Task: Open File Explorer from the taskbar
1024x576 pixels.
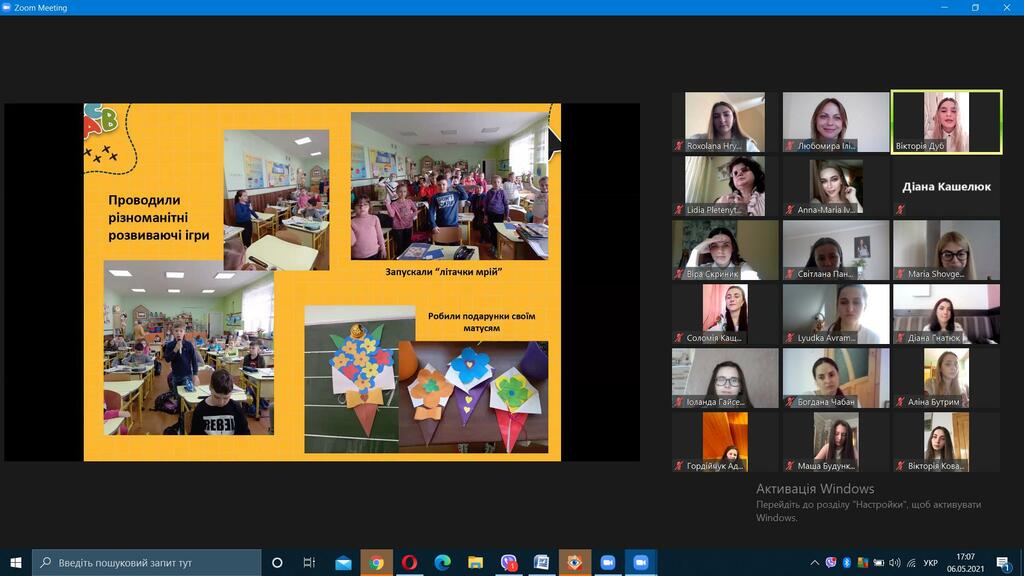Action: coord(475,562)
